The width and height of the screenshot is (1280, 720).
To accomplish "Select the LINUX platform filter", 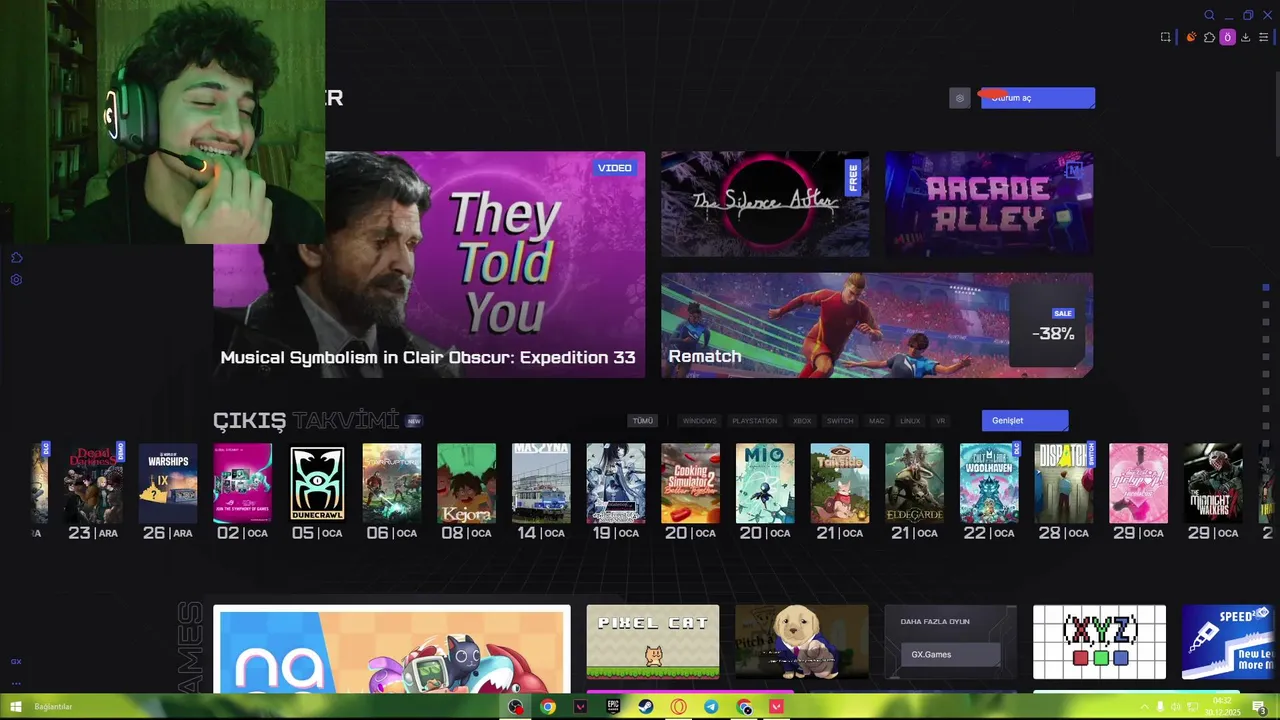I will click(x=910, y=421).
